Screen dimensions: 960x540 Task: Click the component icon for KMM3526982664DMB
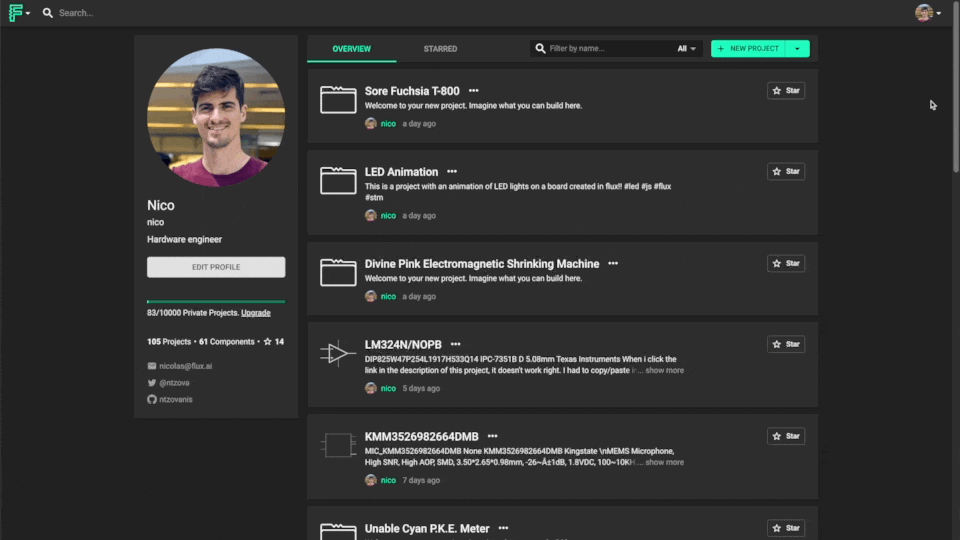click(338, 445)
